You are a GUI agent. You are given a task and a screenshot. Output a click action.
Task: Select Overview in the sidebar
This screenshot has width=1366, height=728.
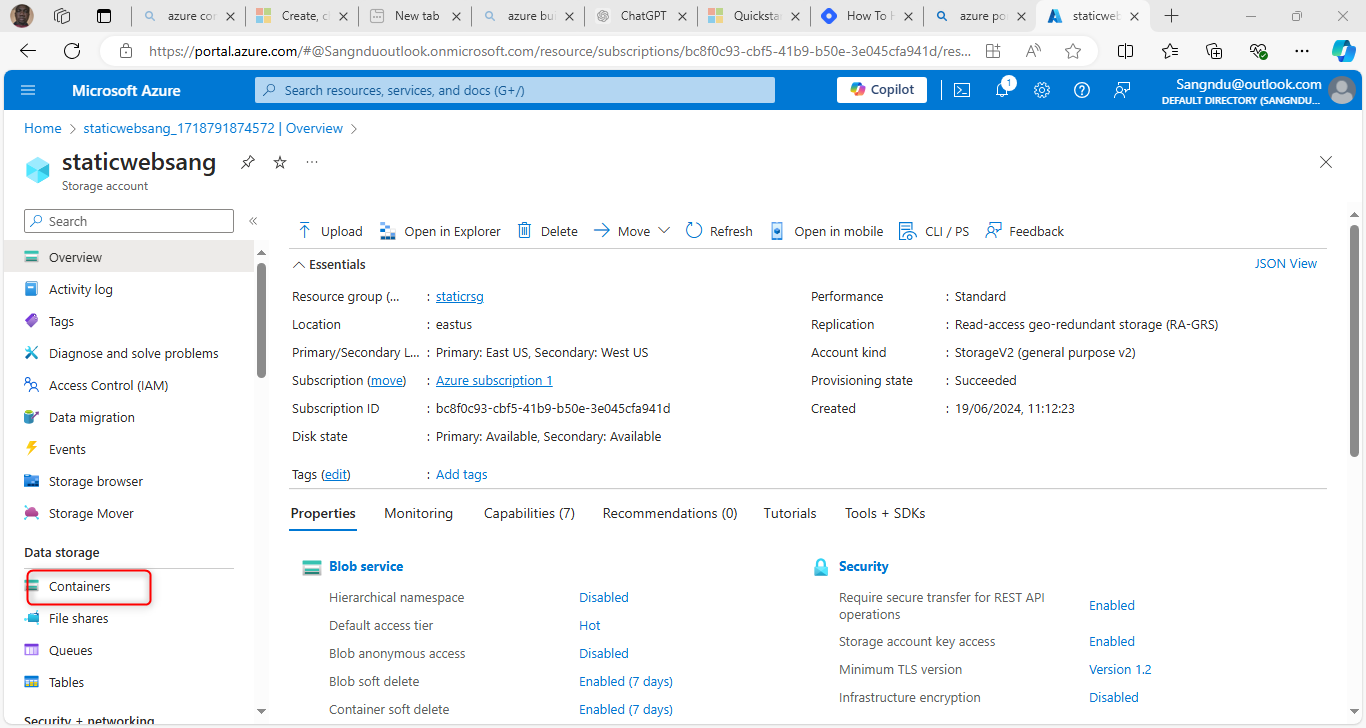(x=129, y=257)
